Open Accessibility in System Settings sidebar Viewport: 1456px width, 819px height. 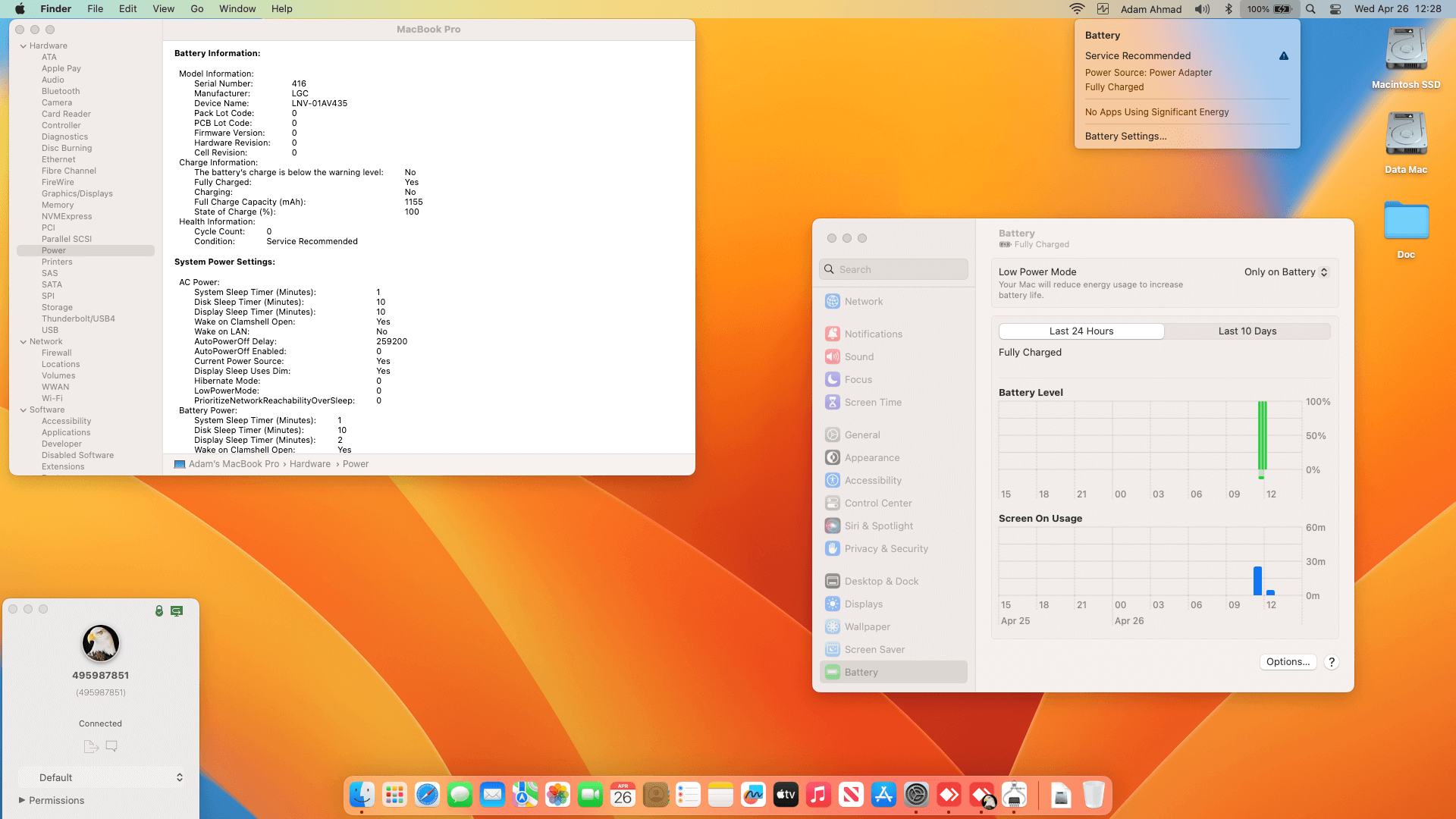[893, 480]
